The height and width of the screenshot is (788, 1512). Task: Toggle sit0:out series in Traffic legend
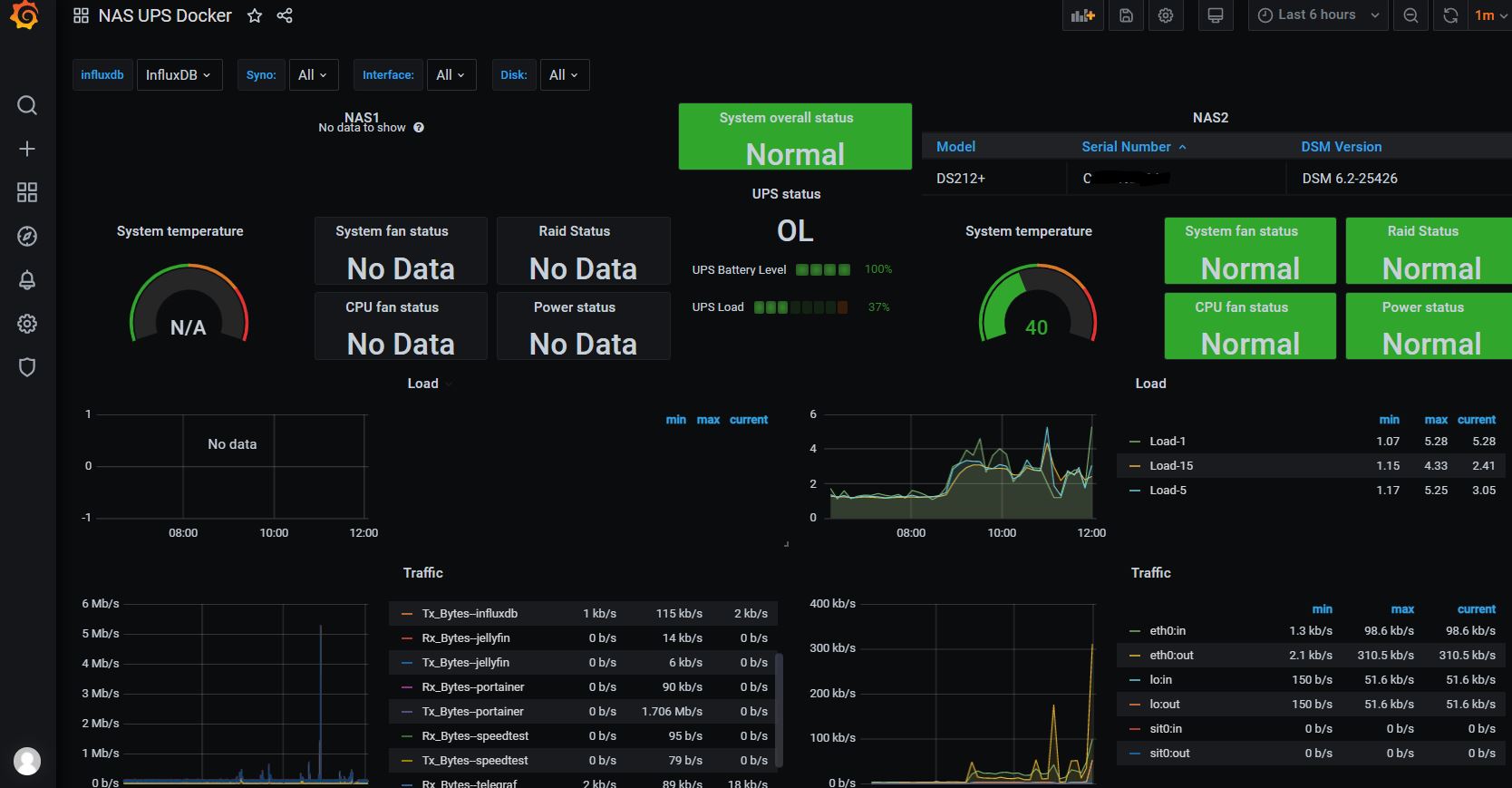[x=1169, y=754]
